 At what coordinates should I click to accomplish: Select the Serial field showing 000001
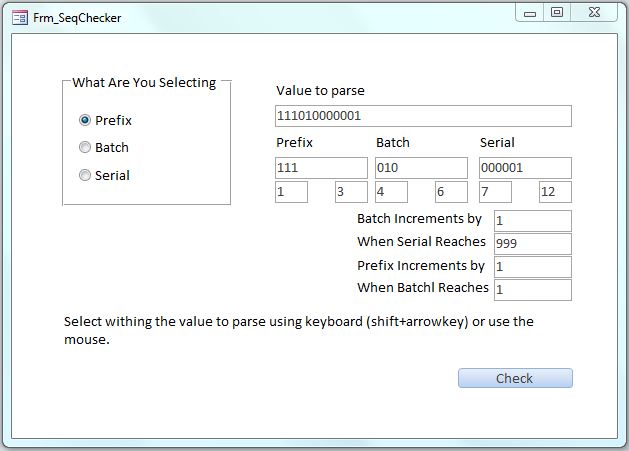[x=525, y=168]
